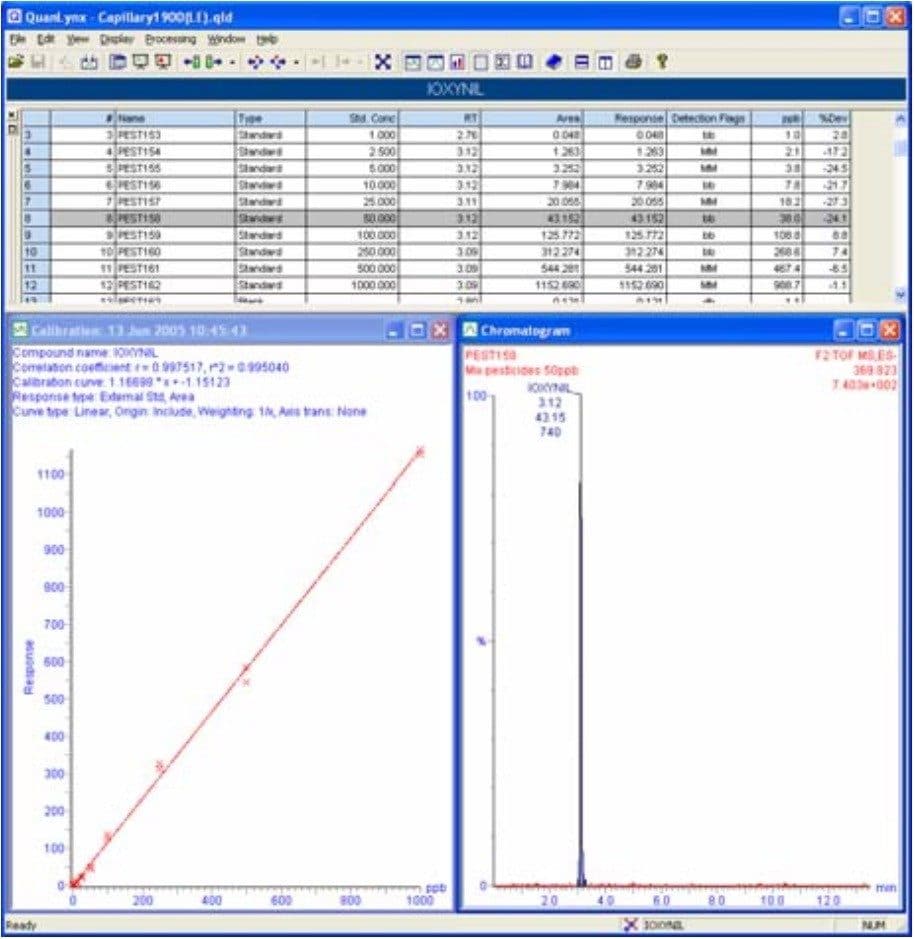Close the Chromatogram subwindow
Viewport: 915px width, 939px height.
[889, 330]
